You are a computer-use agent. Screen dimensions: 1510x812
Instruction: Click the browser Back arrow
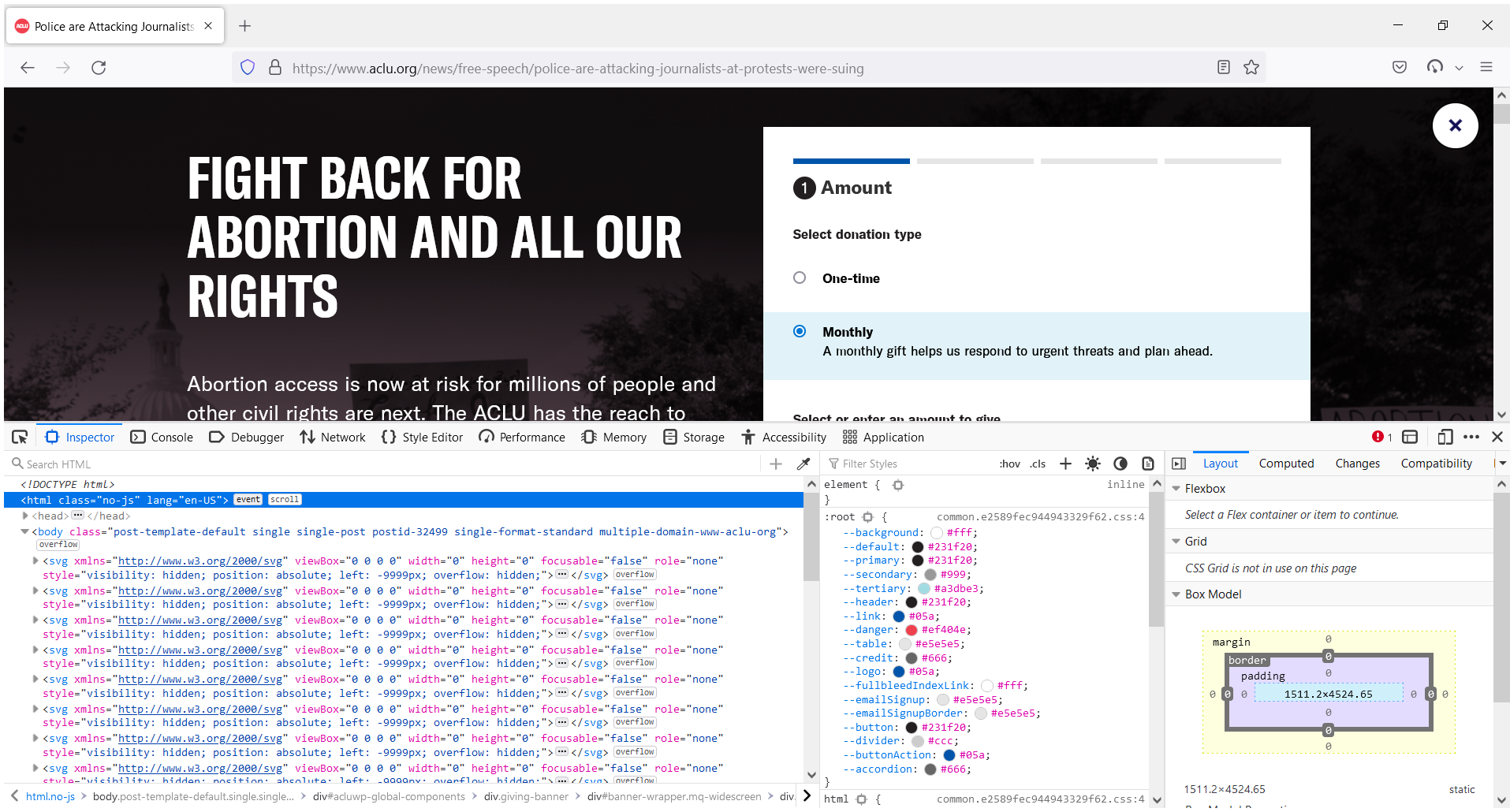point(28,68)
